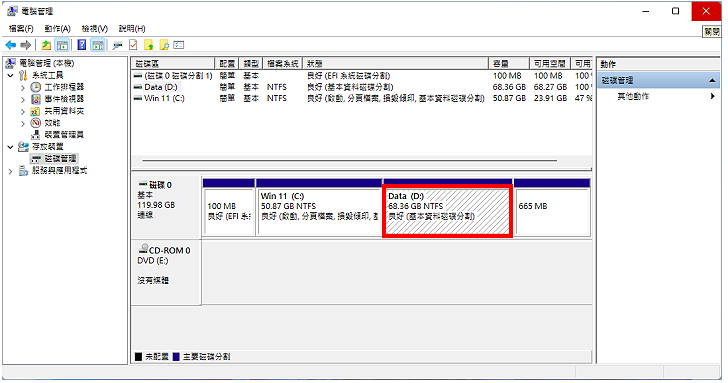Open the 動作(A) menu
The height and width of the screenshot is (383, 728).
pyautogui.click(x=58, y=28)
